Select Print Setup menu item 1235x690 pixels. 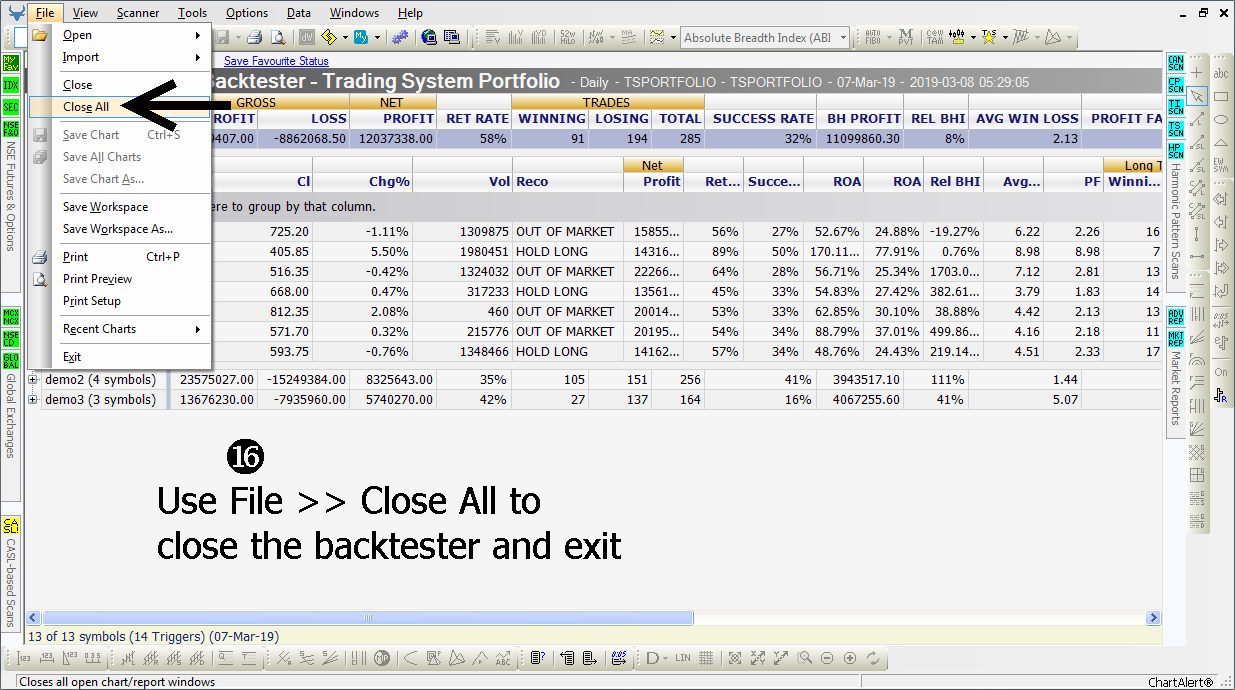[119, 301]
